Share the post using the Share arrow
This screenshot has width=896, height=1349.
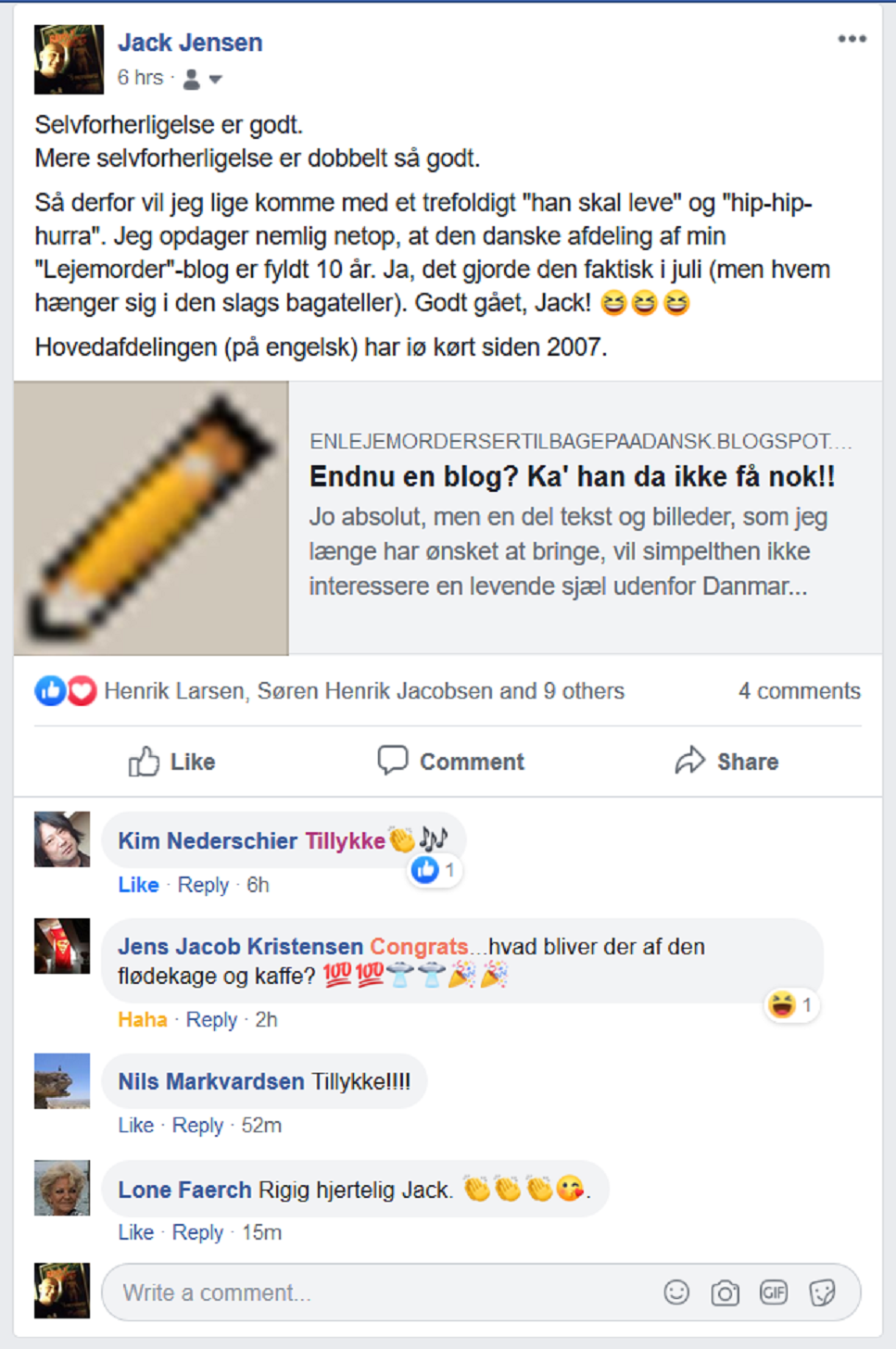(x=727, y=762)
